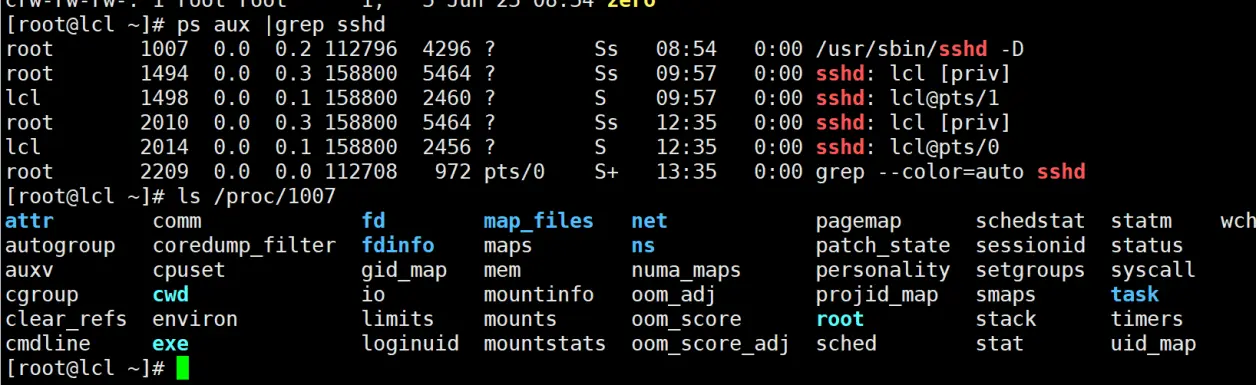Select the 'net' directory entry
This screenshot has height=385, width=1256.
(x=649, y=221)
